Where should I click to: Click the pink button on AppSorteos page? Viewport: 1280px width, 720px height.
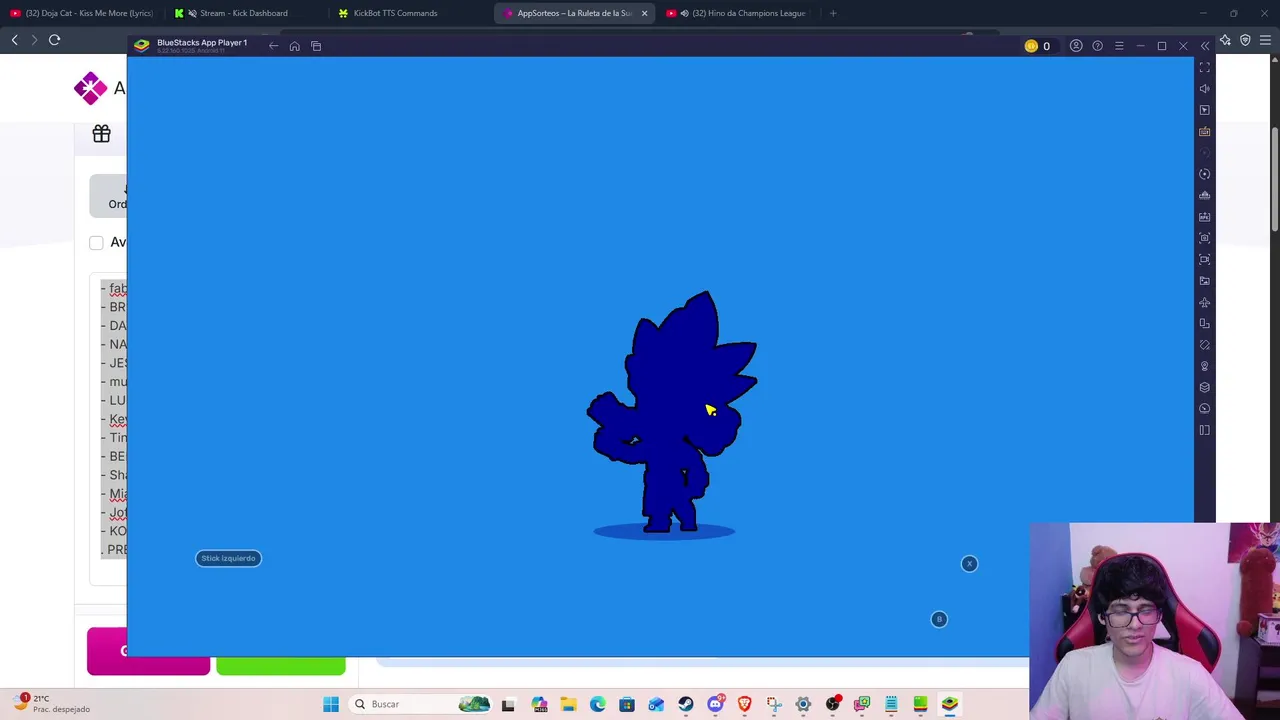[x=148, y=651]
